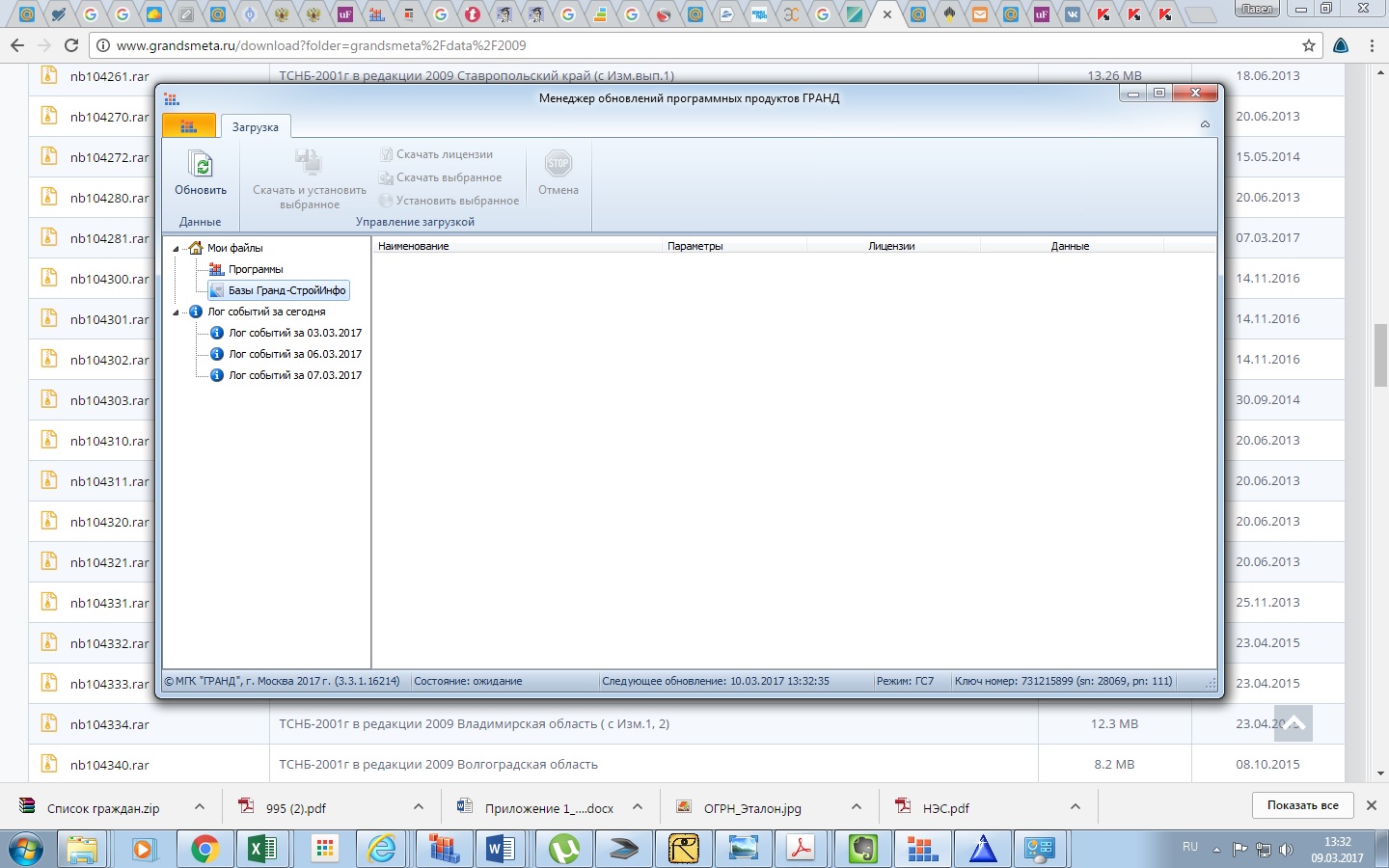Open the scanner app on the taskbar

[x=623, y=849]
